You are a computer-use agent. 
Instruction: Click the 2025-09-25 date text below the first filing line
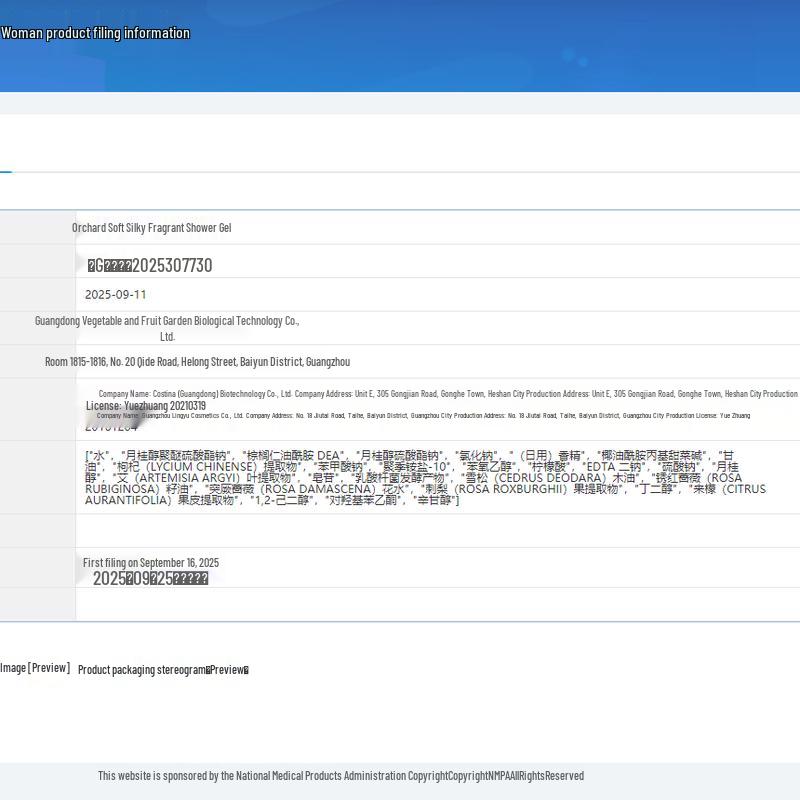(150, 579)
